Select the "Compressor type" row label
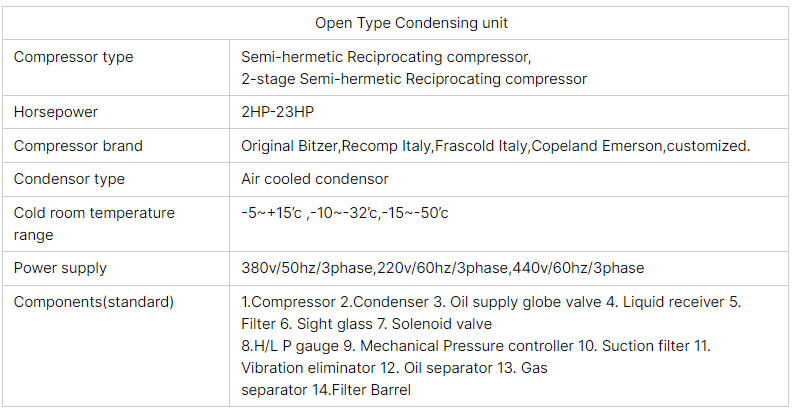This screenshot has height=411, width=792. click(73, 57)
